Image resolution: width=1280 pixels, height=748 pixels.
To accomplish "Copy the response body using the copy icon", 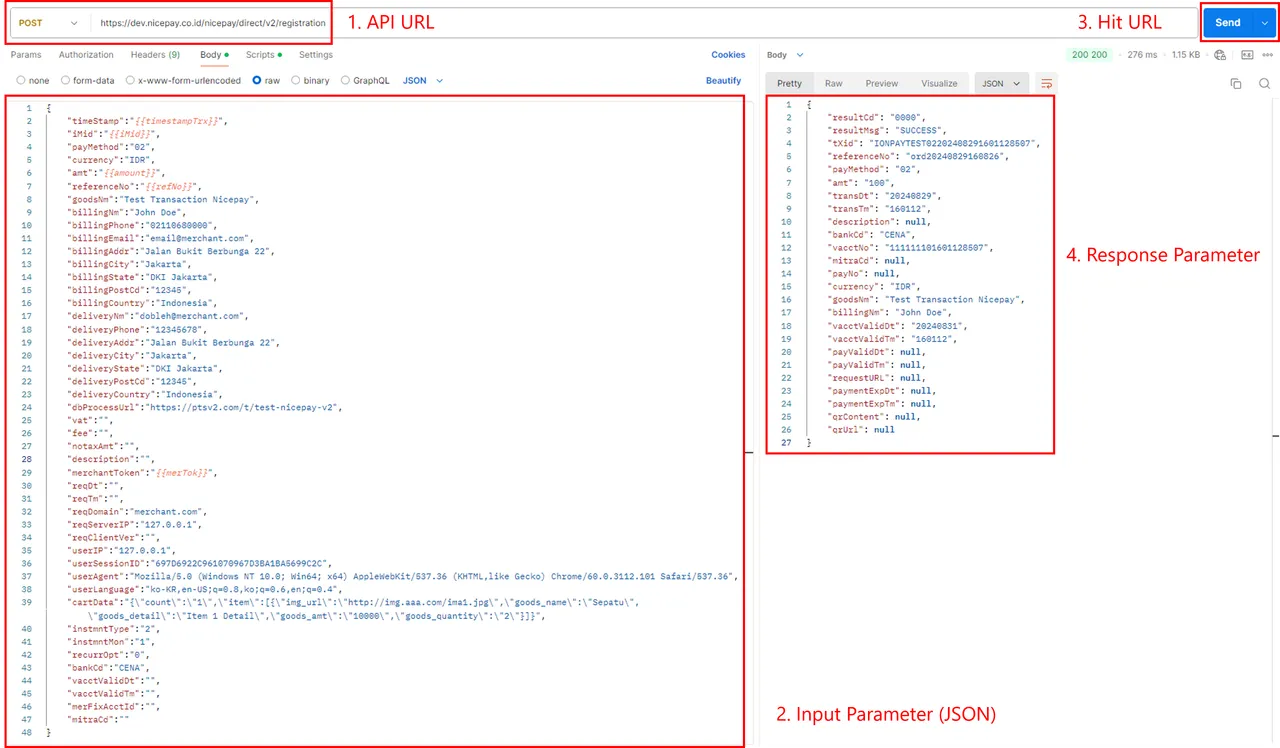I will (1236, 83).
